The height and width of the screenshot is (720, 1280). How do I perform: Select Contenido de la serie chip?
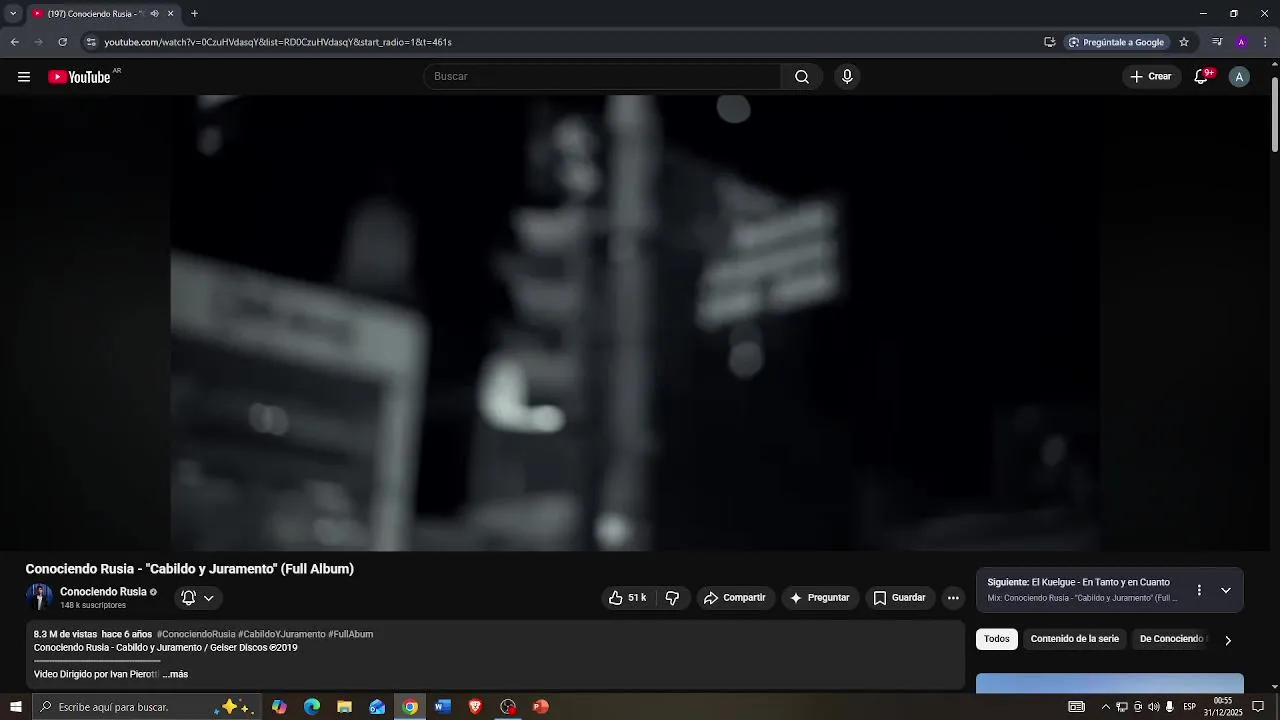[1075, 639]
